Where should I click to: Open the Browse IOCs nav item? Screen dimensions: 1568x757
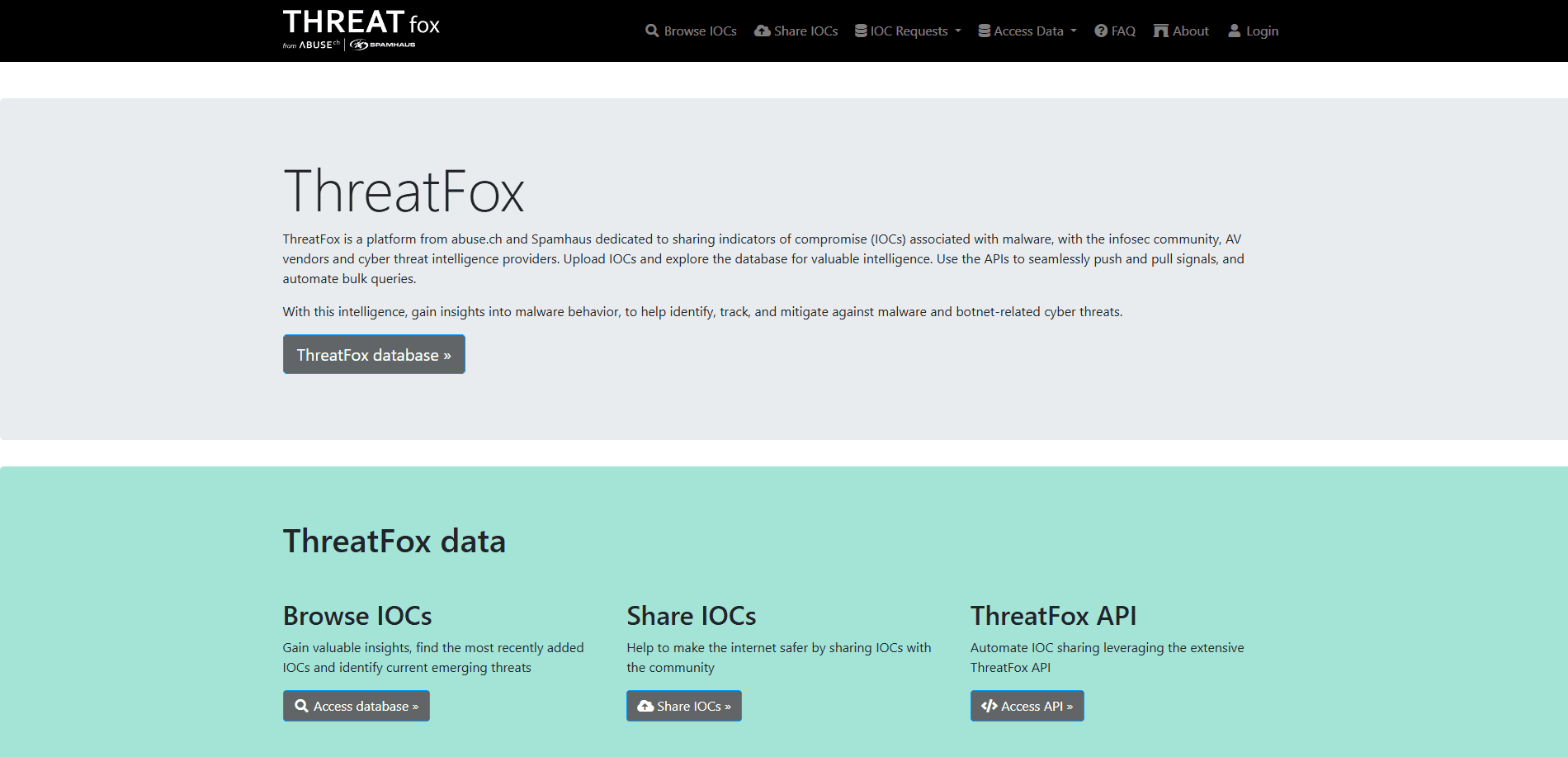(700, 31)
